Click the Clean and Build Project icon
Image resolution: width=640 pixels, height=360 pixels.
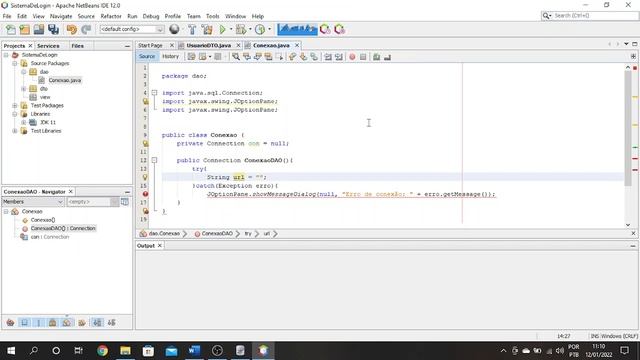click(207, 29)
